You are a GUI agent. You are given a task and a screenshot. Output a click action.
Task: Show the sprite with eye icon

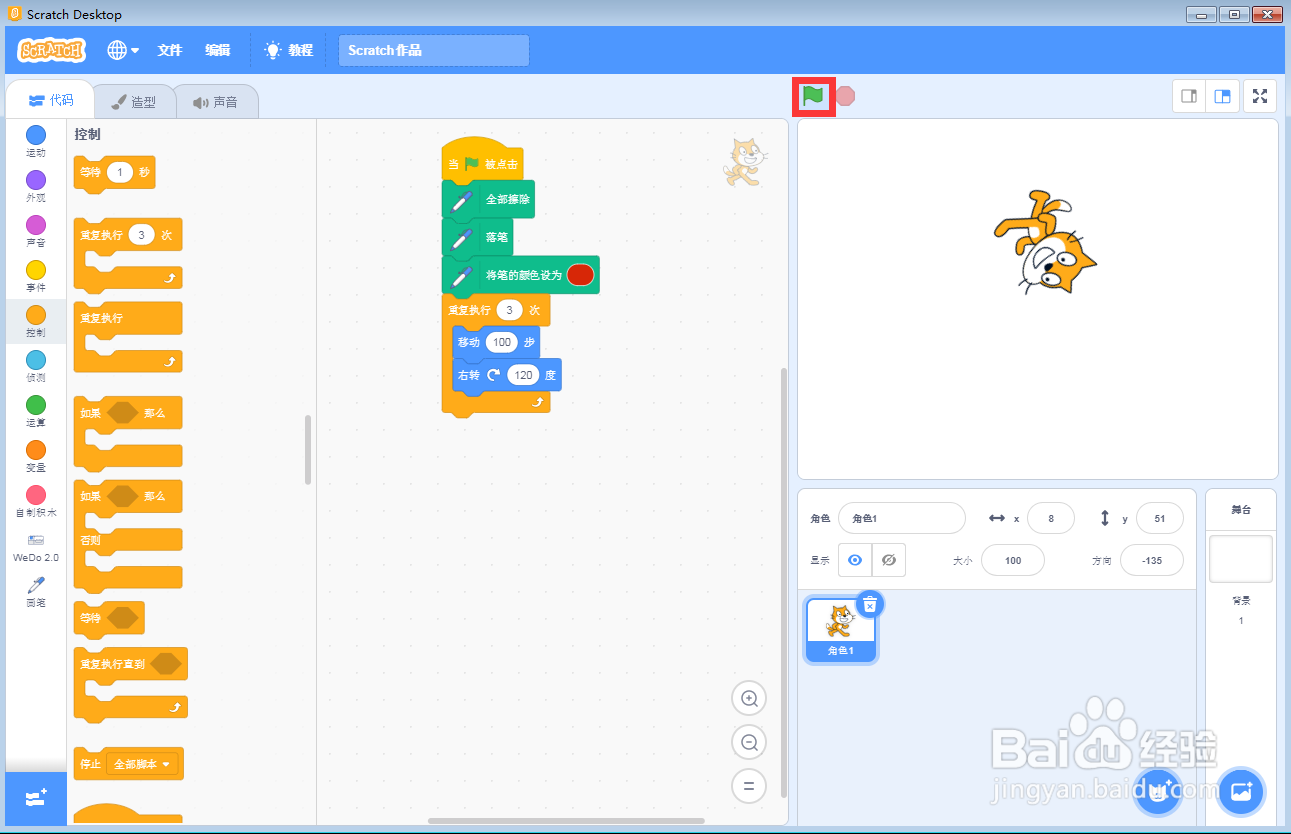tap(855, 560)
